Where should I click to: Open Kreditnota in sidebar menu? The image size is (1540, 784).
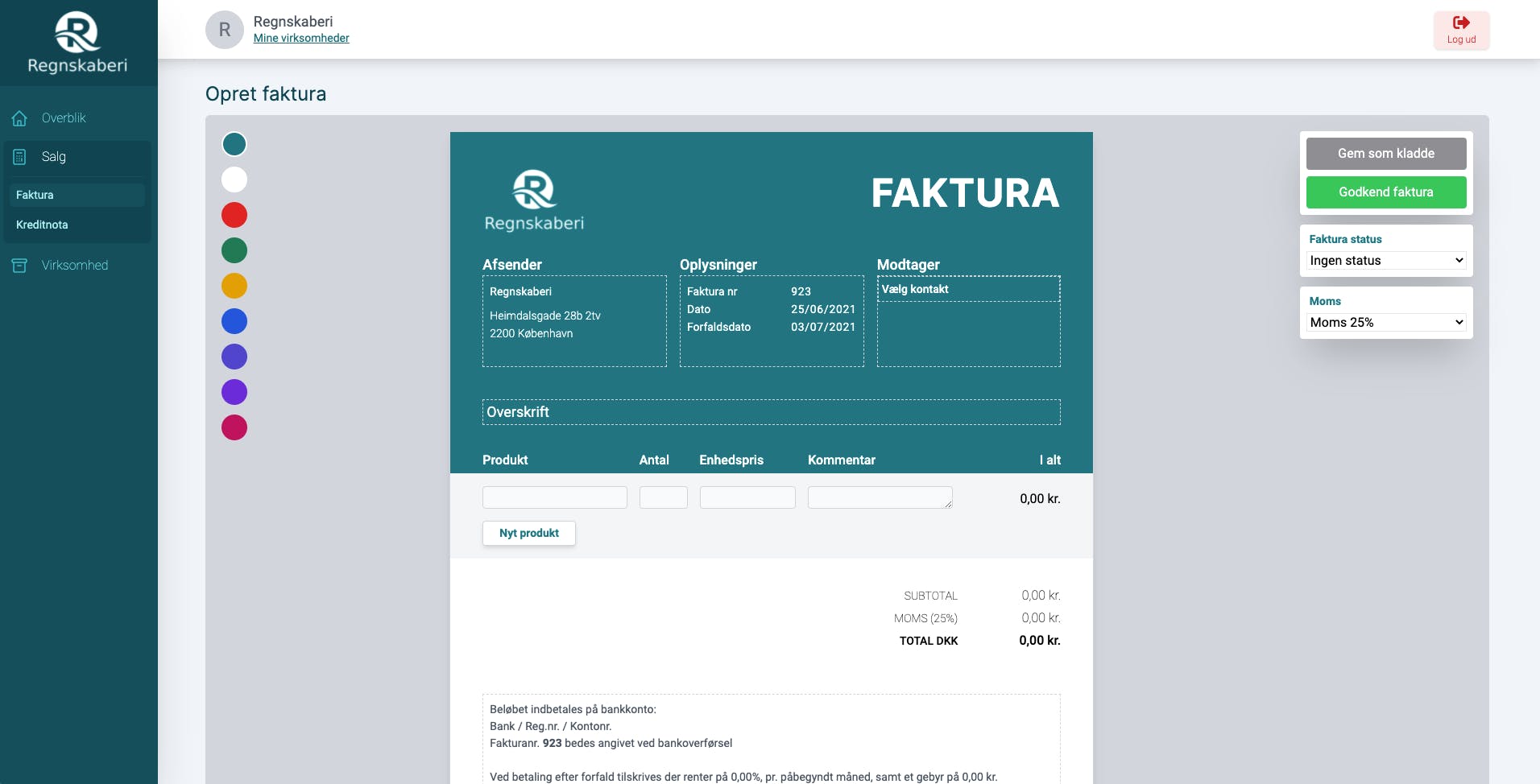coord(42,225)
